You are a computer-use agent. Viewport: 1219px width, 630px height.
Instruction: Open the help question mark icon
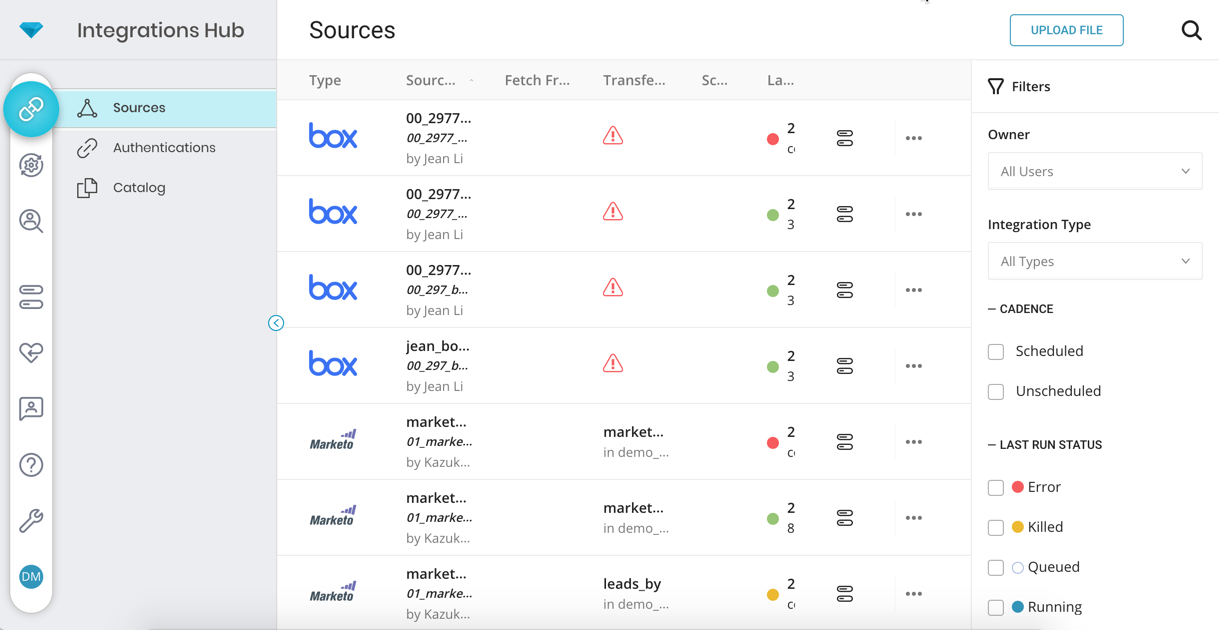(31, 465)
